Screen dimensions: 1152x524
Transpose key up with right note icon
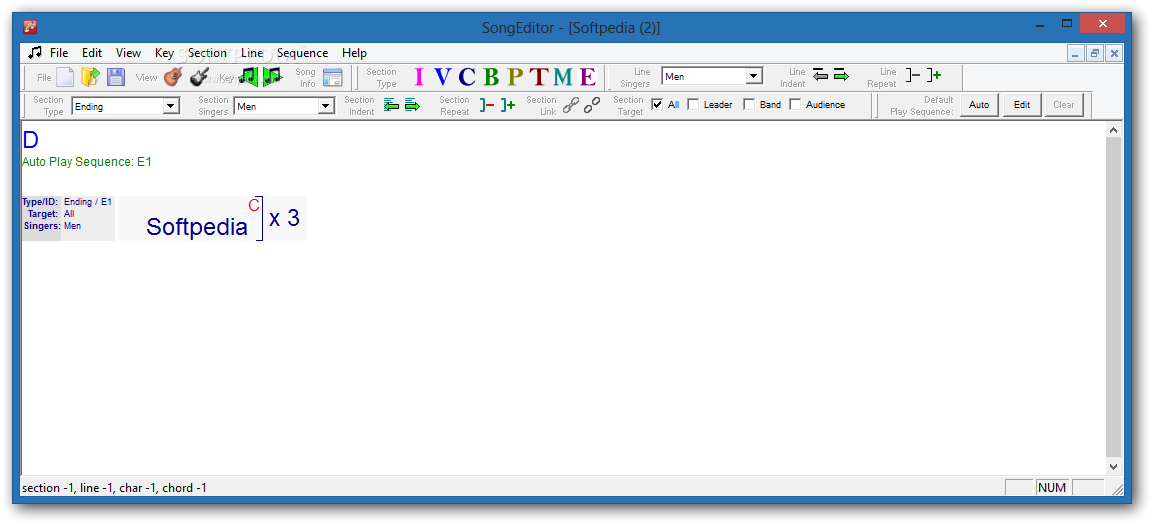(272, 76)
